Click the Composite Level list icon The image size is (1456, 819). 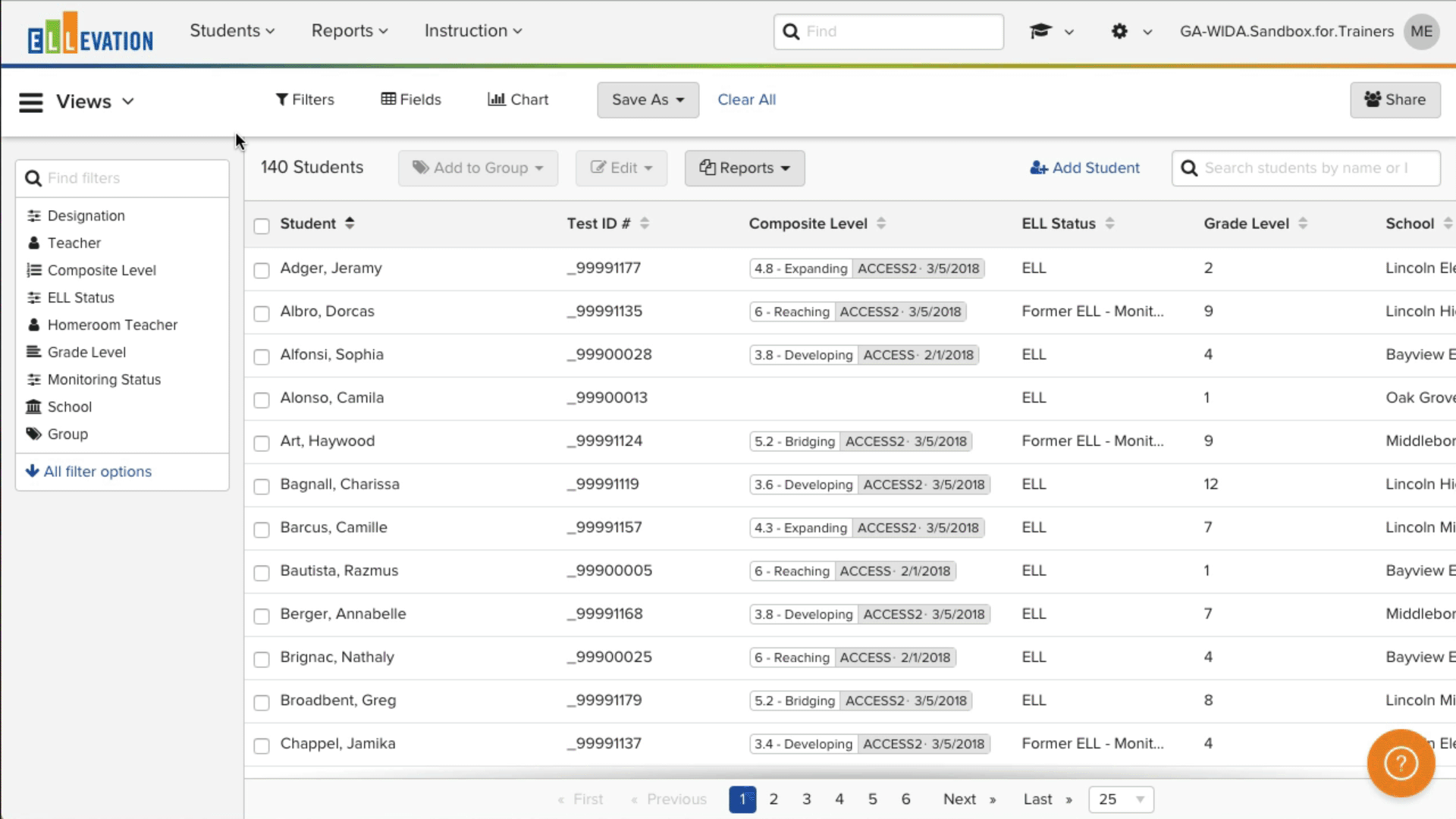34,271
